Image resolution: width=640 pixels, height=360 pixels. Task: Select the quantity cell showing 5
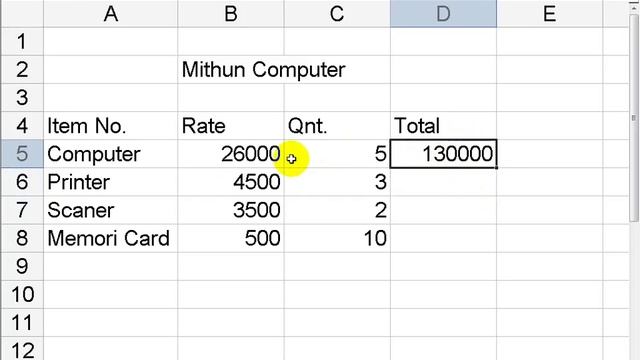337,154
